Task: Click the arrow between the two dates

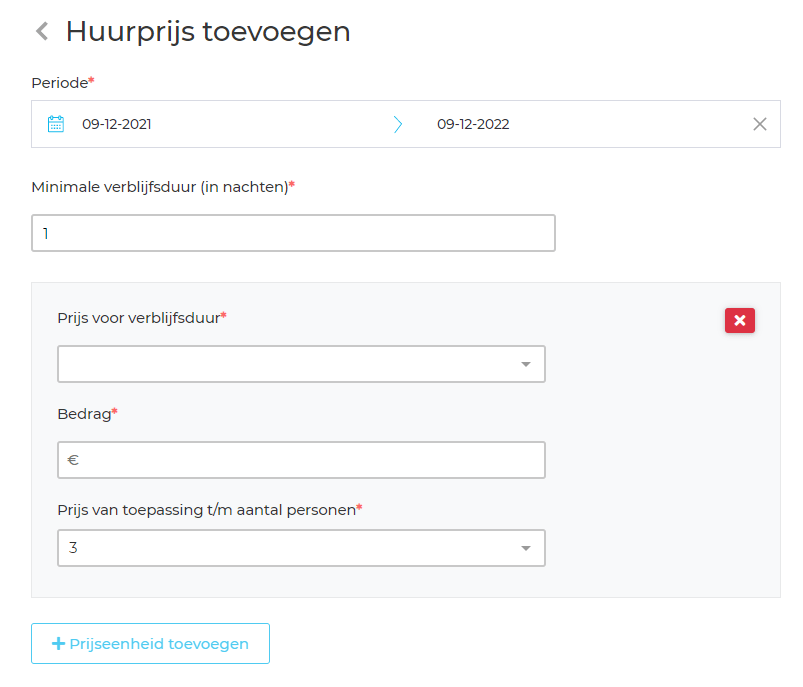Action: [x=398, y=124]
